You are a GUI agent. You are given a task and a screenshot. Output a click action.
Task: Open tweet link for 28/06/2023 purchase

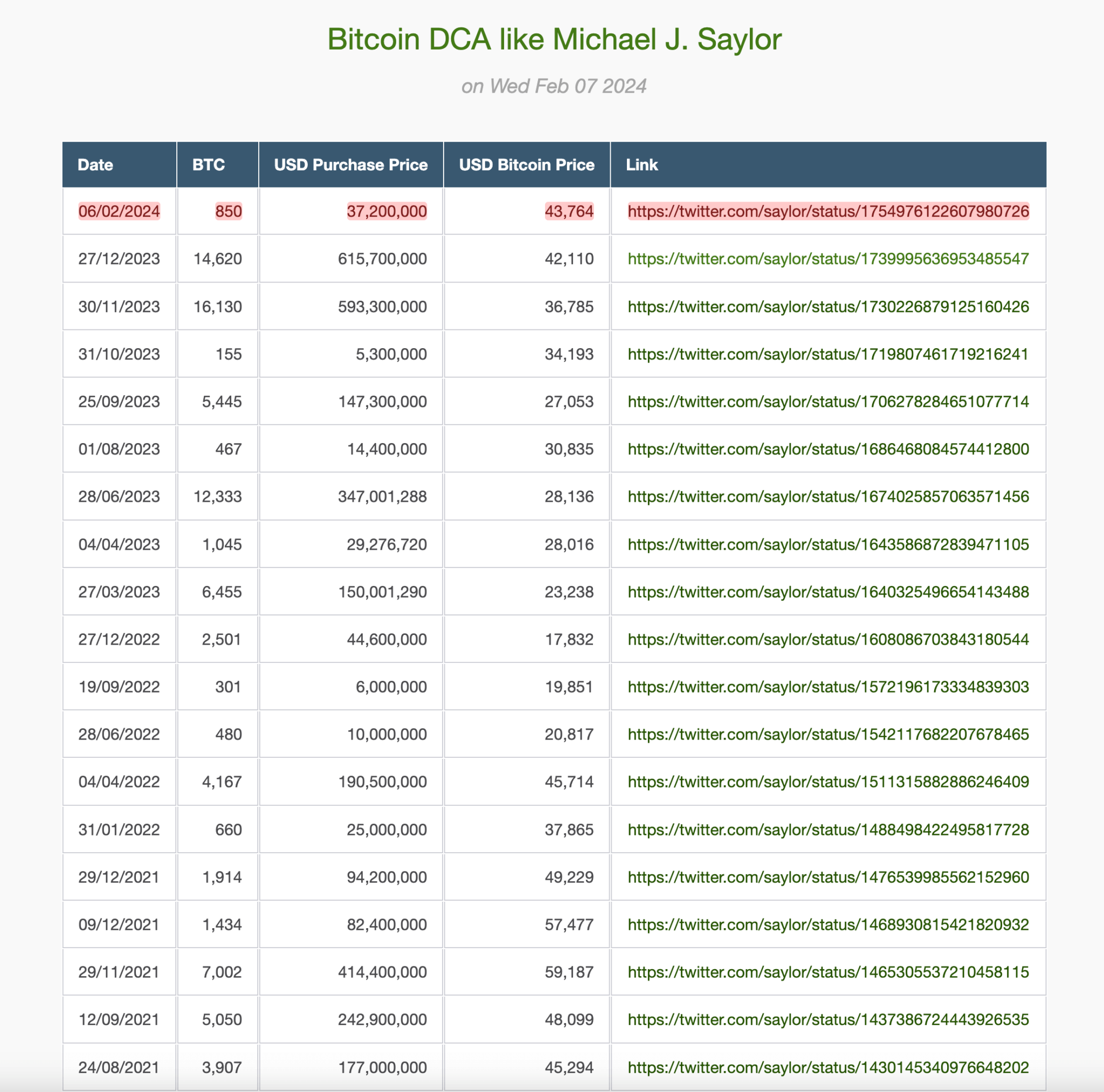pos(828,496)
